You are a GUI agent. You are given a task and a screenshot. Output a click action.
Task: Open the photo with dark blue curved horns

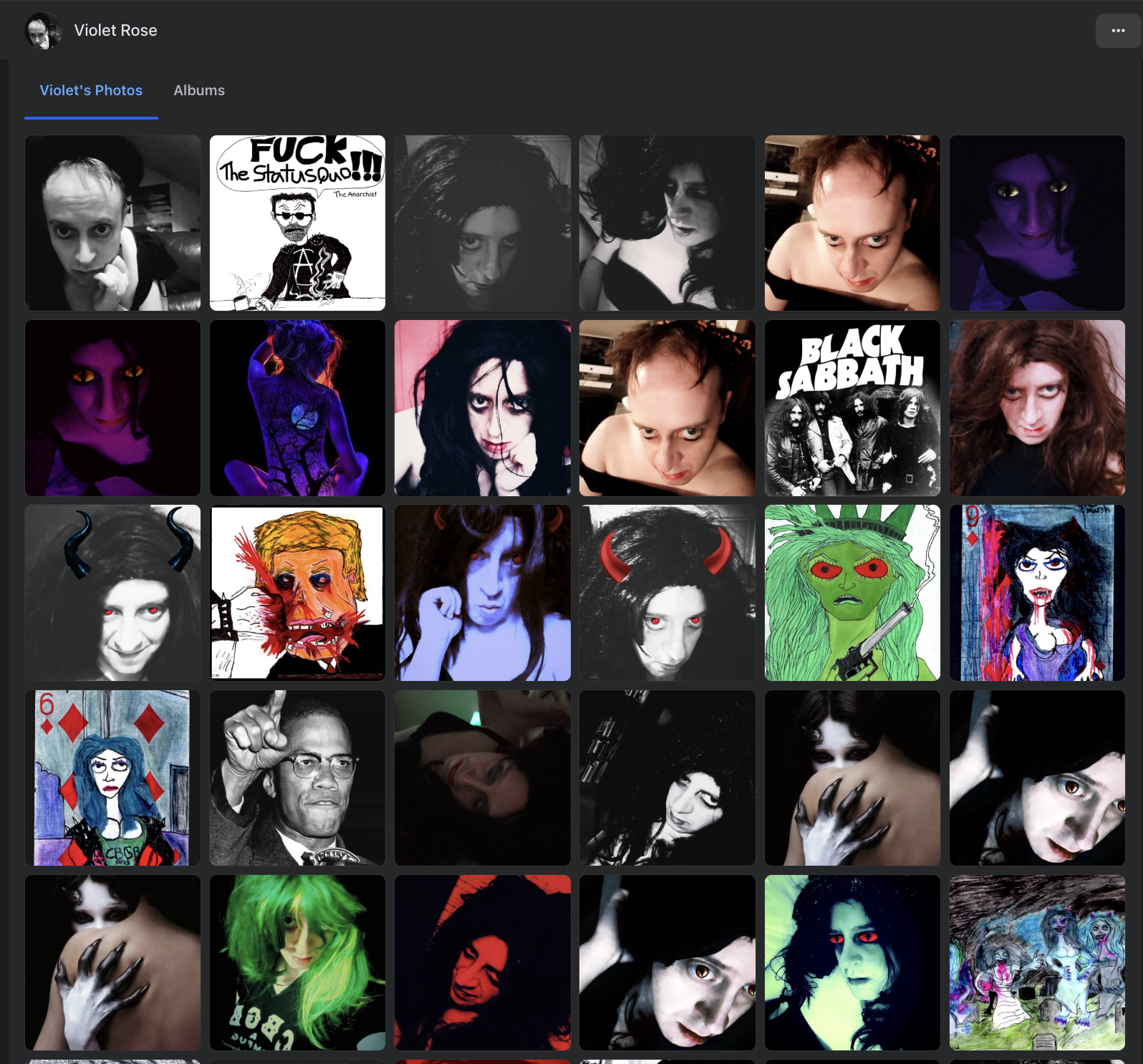(112, 593)
